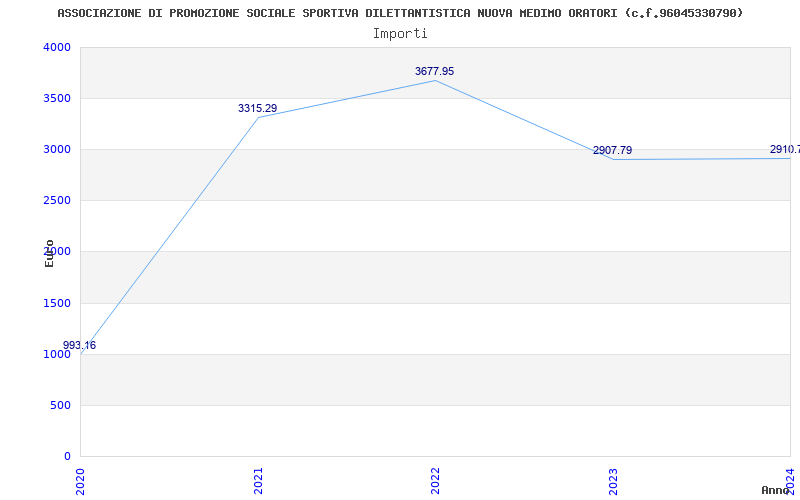
Task: Click the 3500 y-axis tick label
Action: click(x=57, y=98)
